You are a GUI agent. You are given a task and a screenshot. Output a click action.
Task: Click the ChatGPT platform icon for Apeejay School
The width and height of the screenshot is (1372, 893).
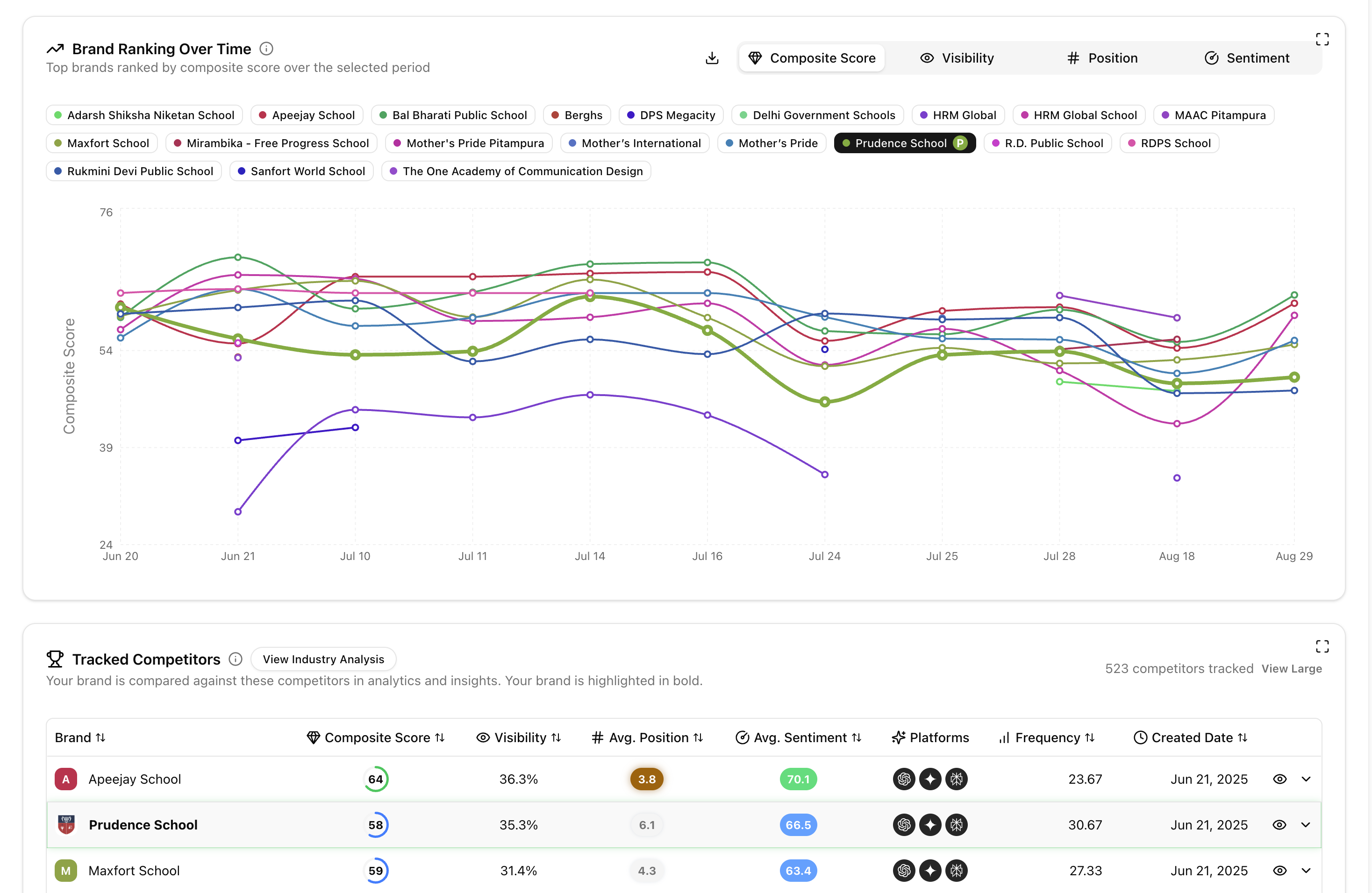[904, 779]
